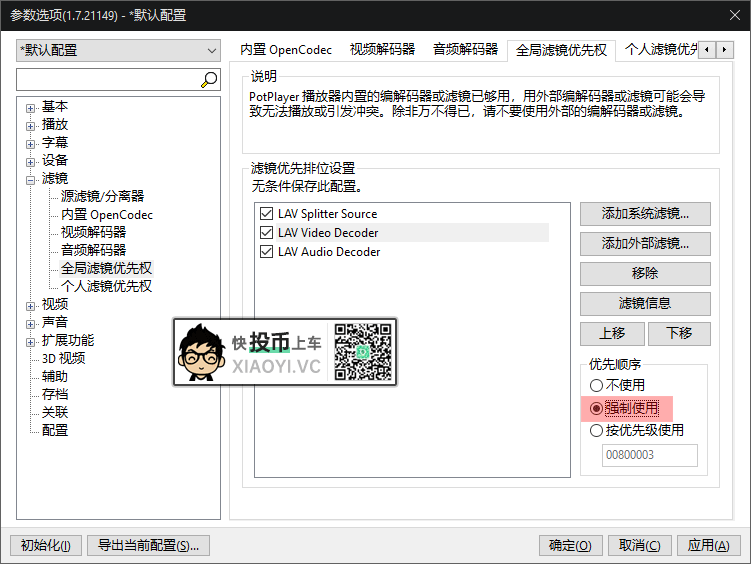Expand the 字幕 tree node
751x564 pixels.
(x=30, y=144)
